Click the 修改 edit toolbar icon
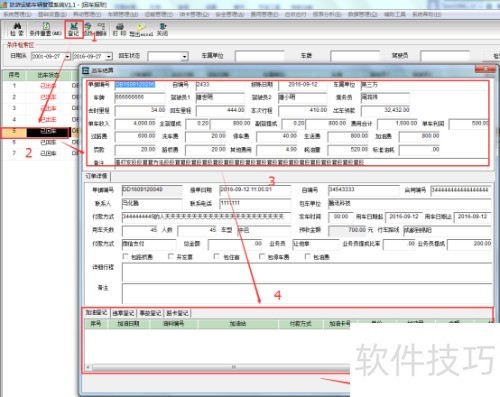Viewport: 500px width, 397px height. [88, 29]
